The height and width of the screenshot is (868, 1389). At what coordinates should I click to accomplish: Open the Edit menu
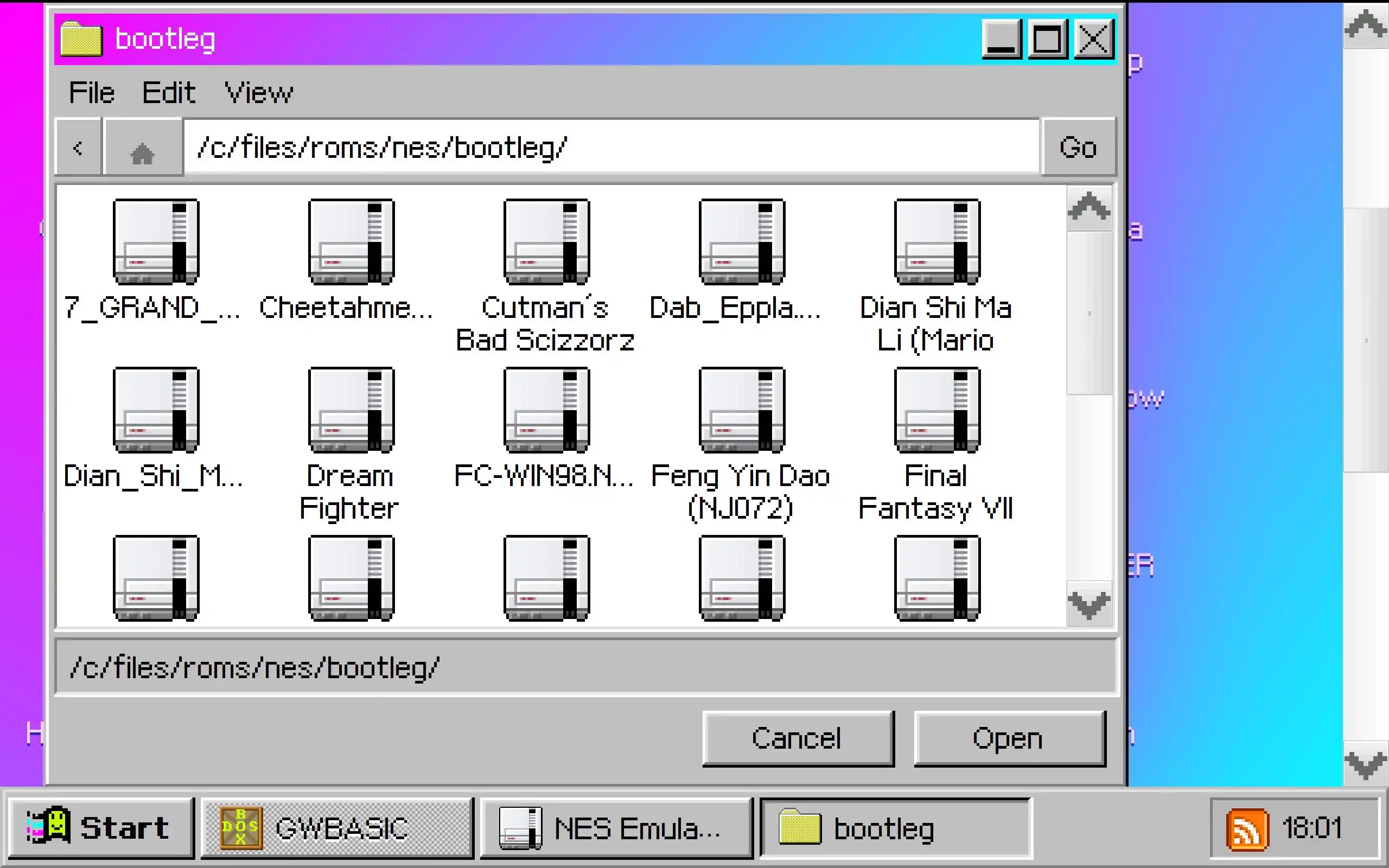tap(168, 92)
